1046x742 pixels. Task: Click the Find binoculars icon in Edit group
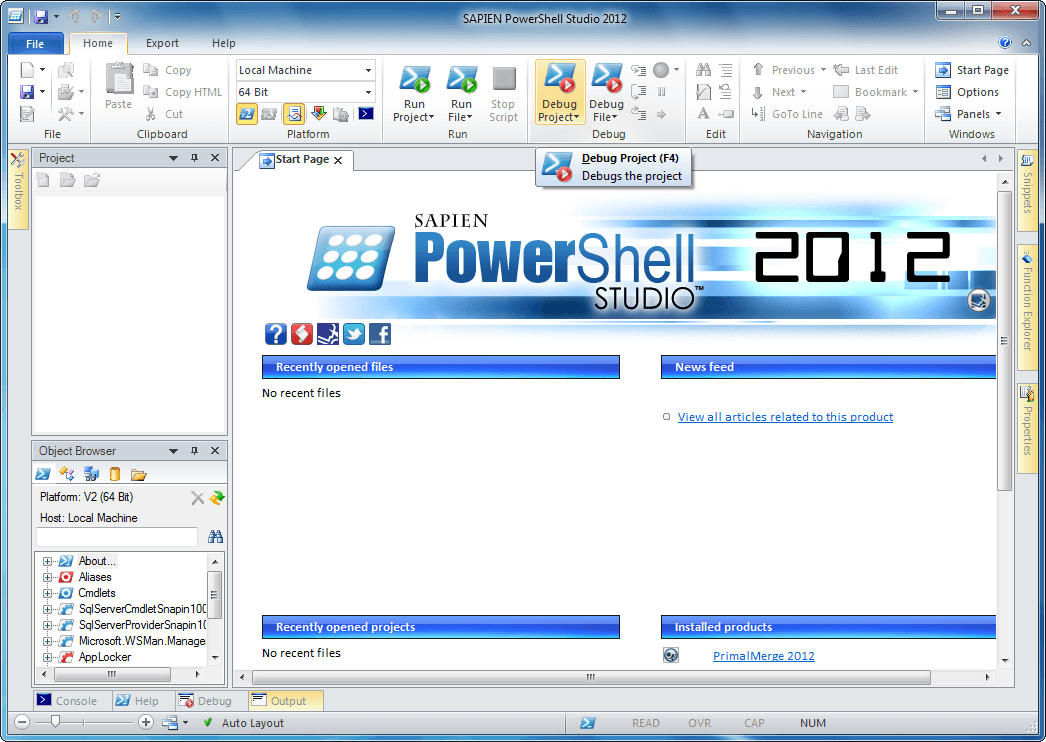tap(703, 69)
